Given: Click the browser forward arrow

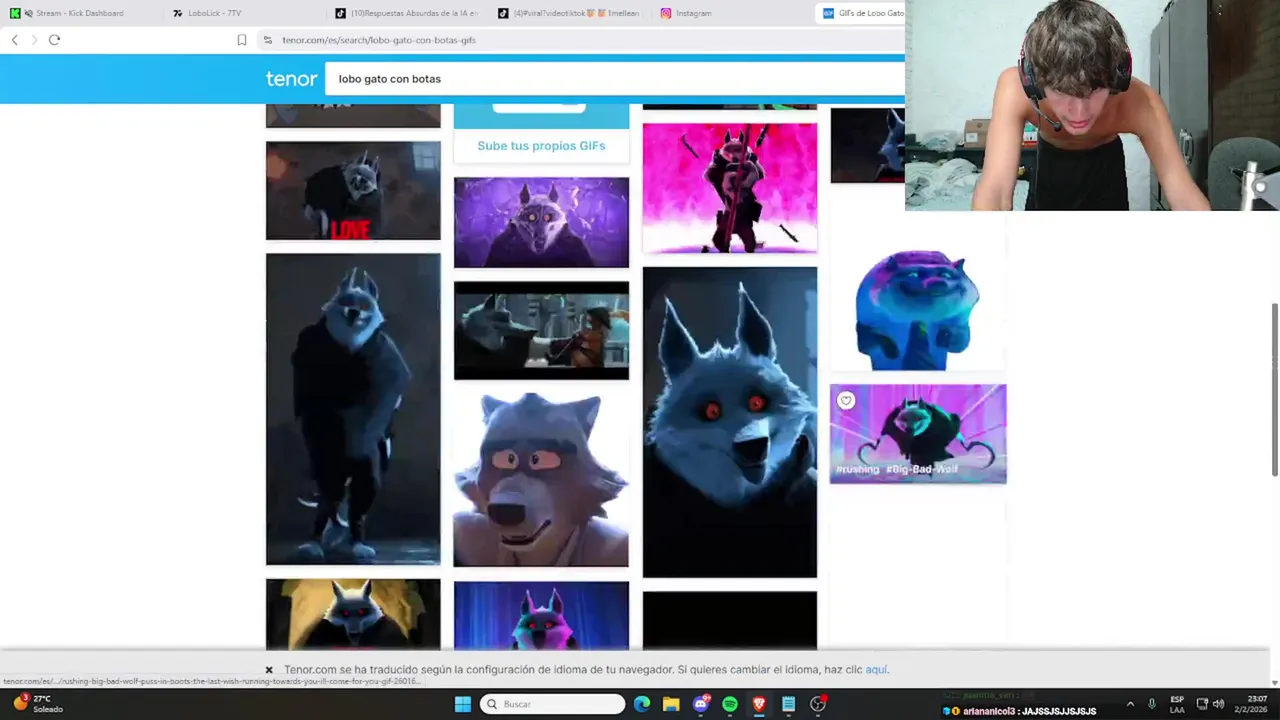Looking at the screenshot, I should coord(34,40).
